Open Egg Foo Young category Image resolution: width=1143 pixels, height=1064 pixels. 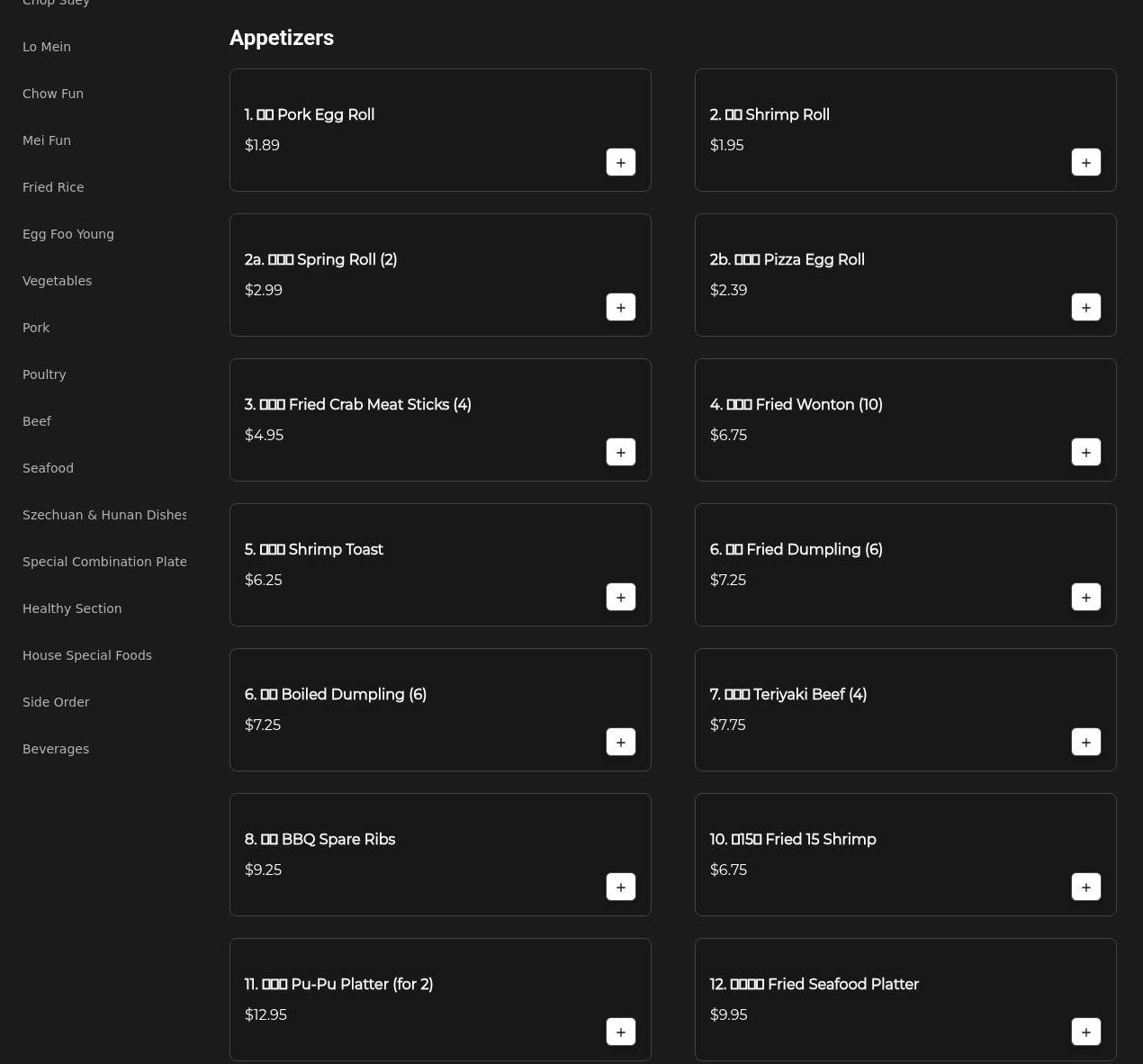(68, 234)
